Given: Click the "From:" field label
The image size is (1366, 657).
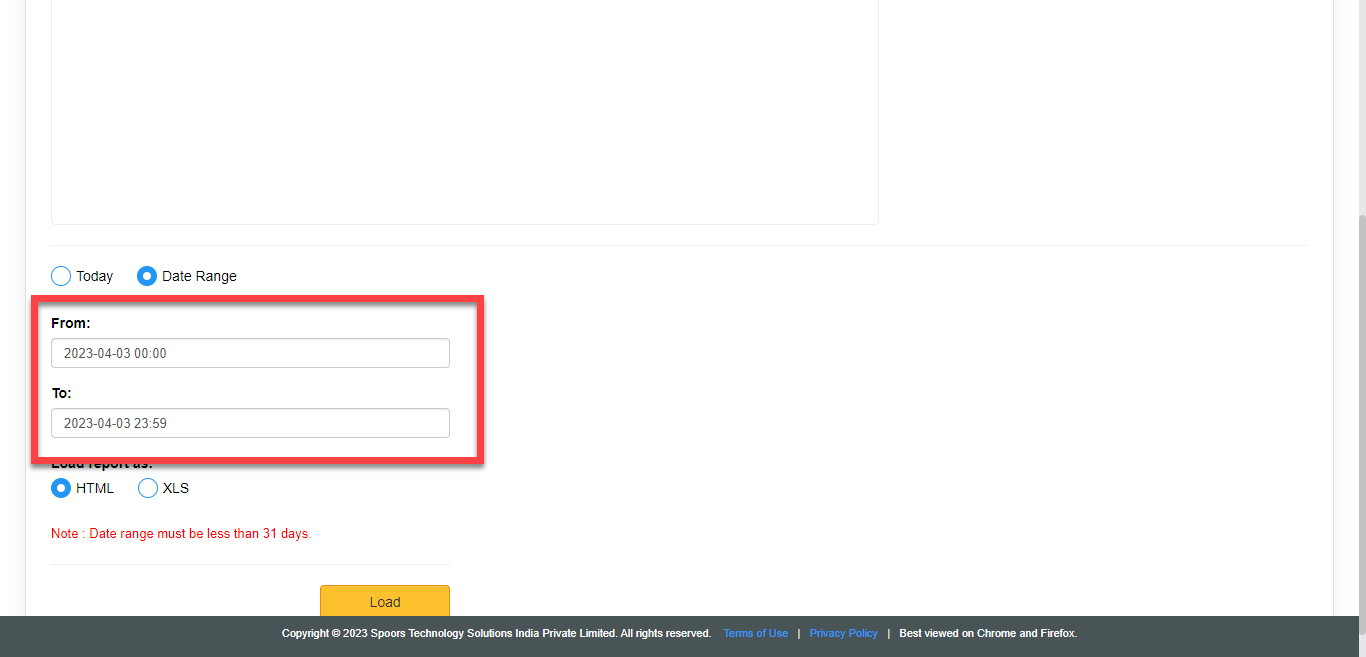Looking at the screenshot, I should coord(71,323).
